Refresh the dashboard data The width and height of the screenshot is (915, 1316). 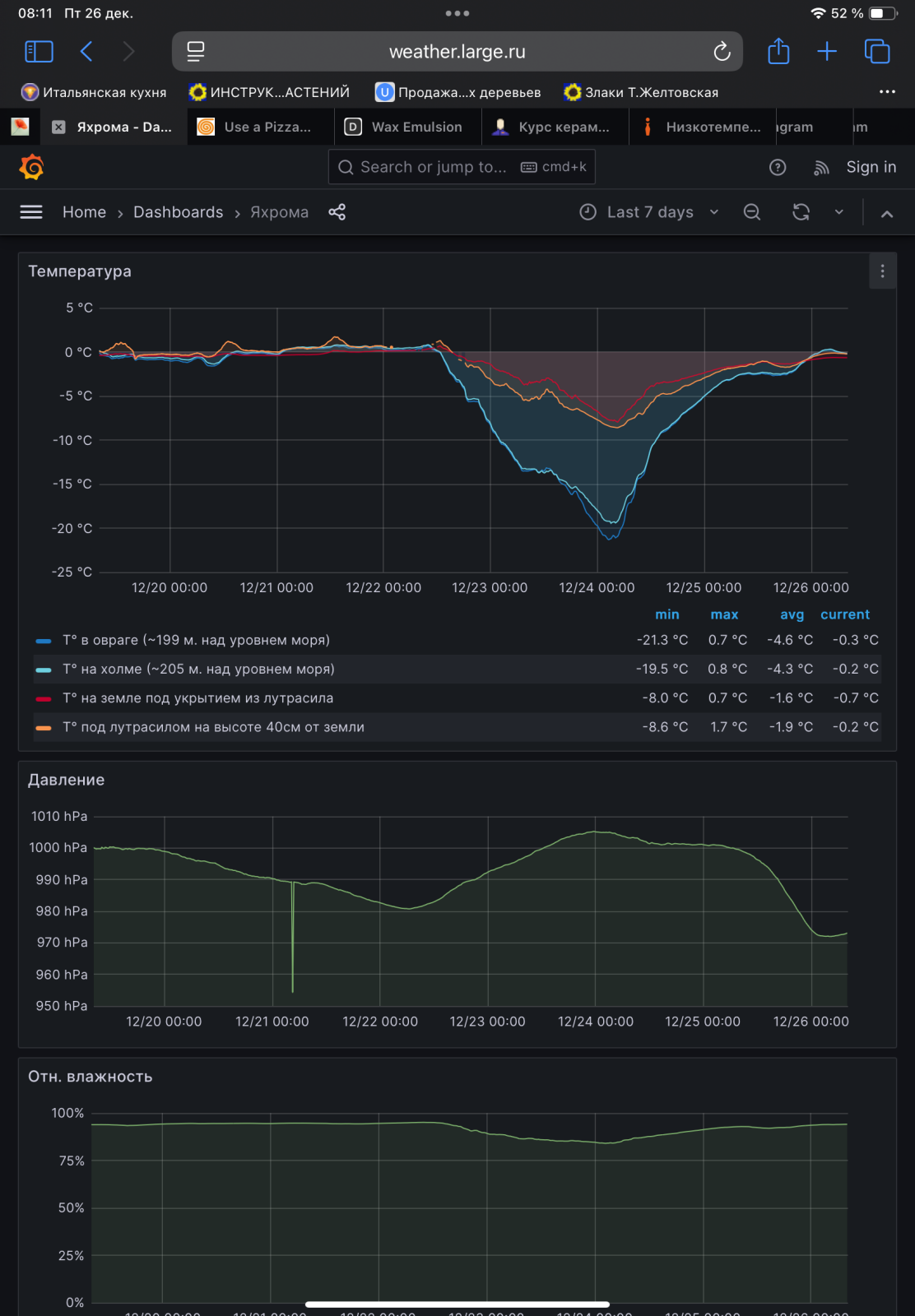click(801, 212)
